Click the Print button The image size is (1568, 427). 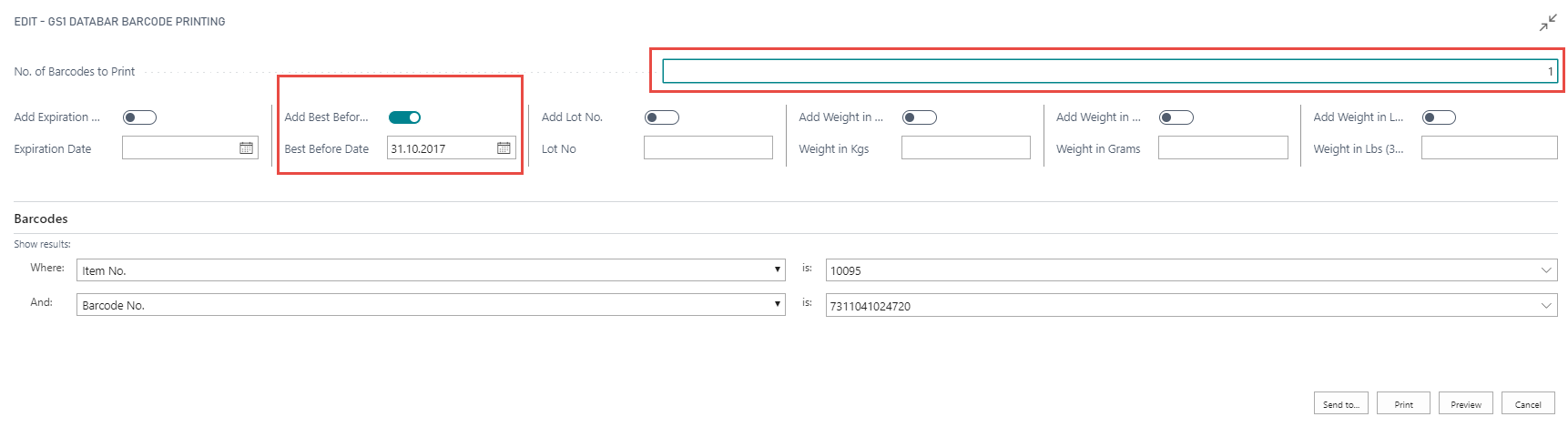coord(1403,404)
